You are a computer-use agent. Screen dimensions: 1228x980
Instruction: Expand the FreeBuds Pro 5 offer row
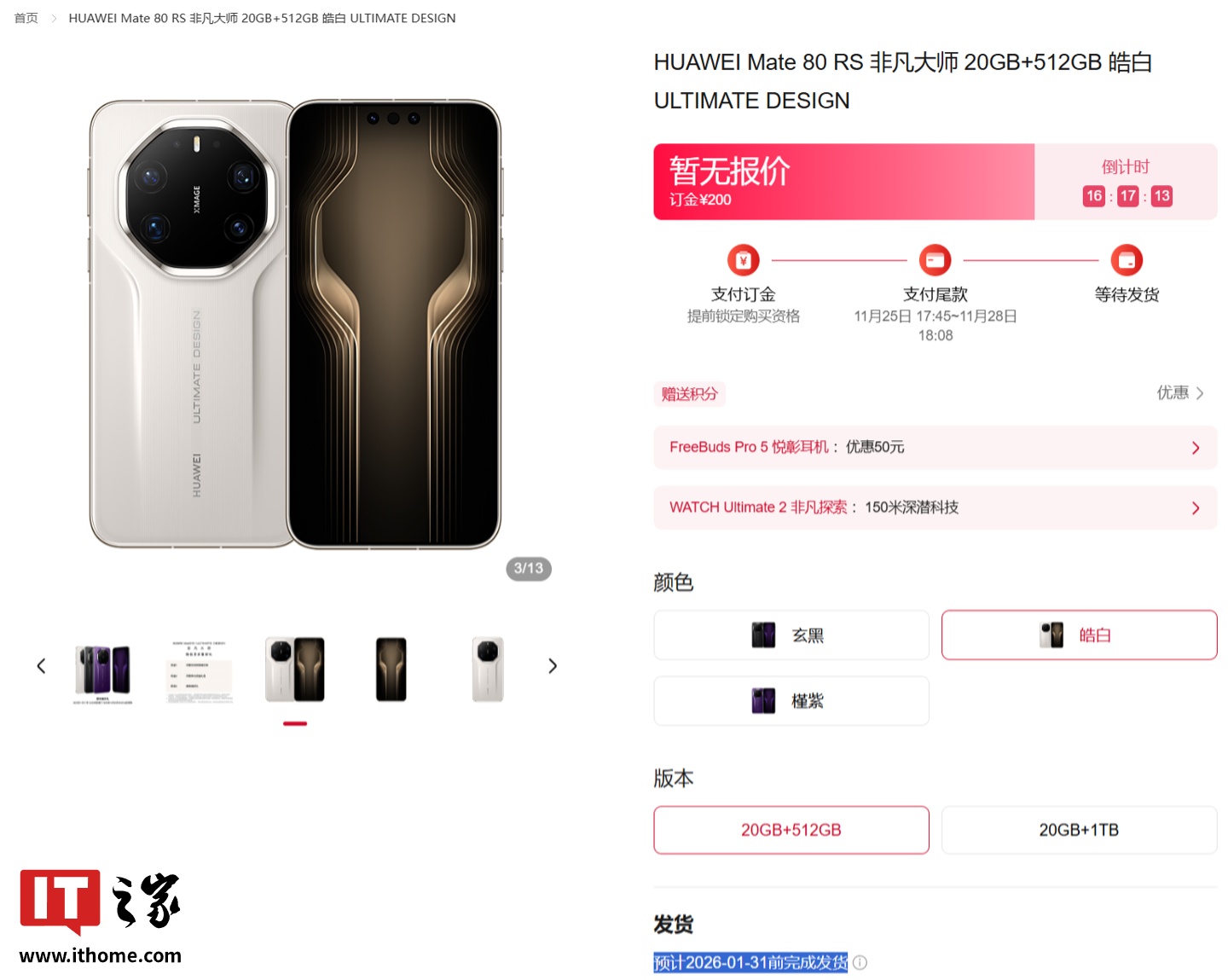[935, 447]
